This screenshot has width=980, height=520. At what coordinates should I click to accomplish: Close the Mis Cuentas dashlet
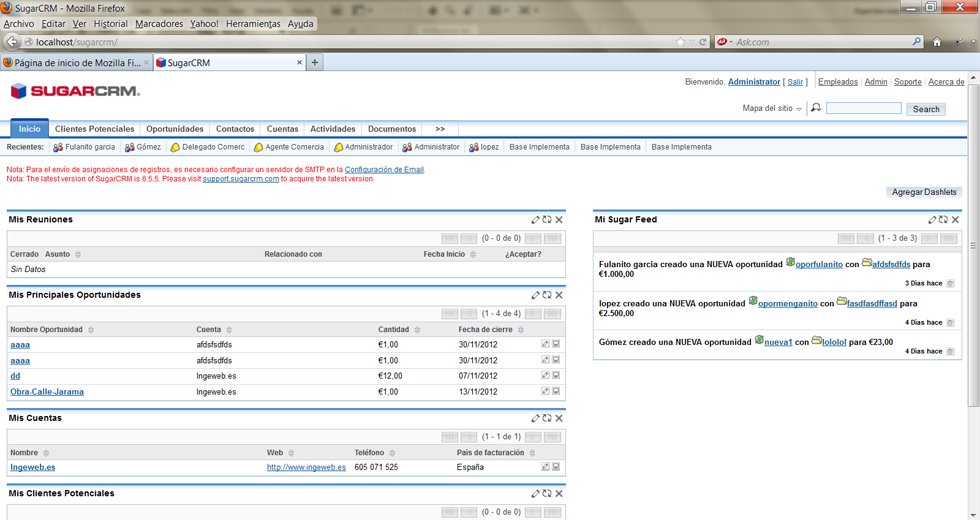pos(559,418)
